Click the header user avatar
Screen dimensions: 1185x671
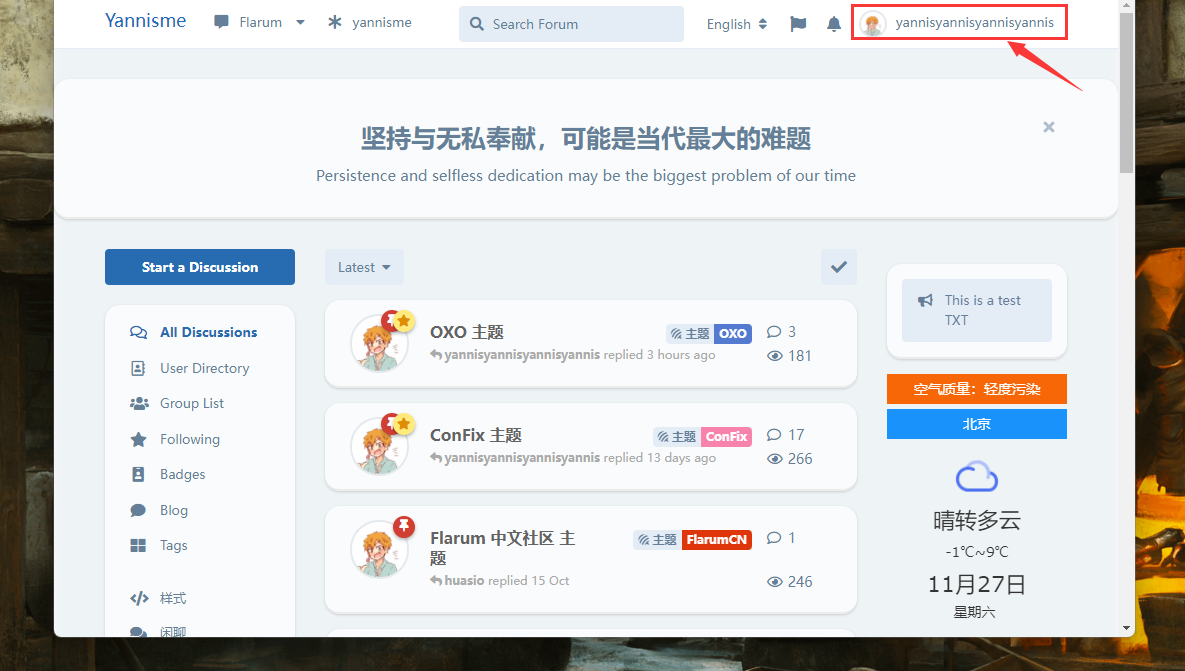coord(873,23)
